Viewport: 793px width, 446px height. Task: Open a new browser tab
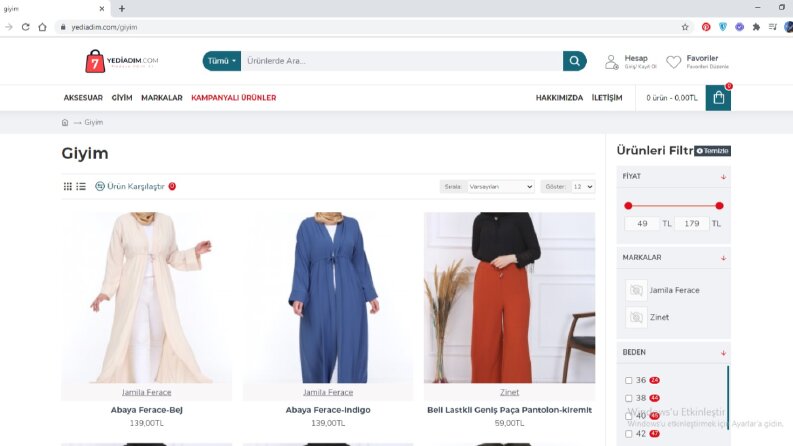point(121,9)
